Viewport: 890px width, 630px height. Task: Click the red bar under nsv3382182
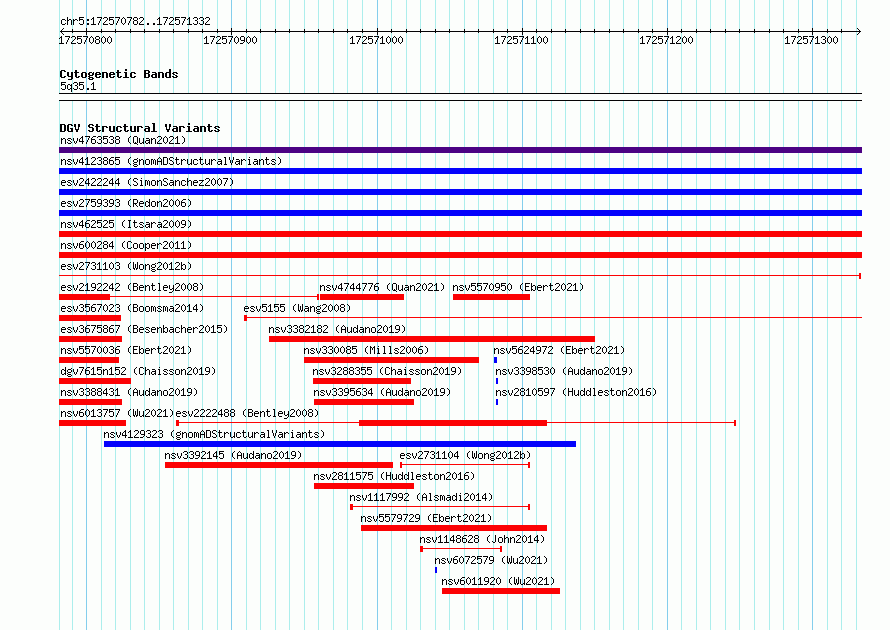[x=432, y=339]
